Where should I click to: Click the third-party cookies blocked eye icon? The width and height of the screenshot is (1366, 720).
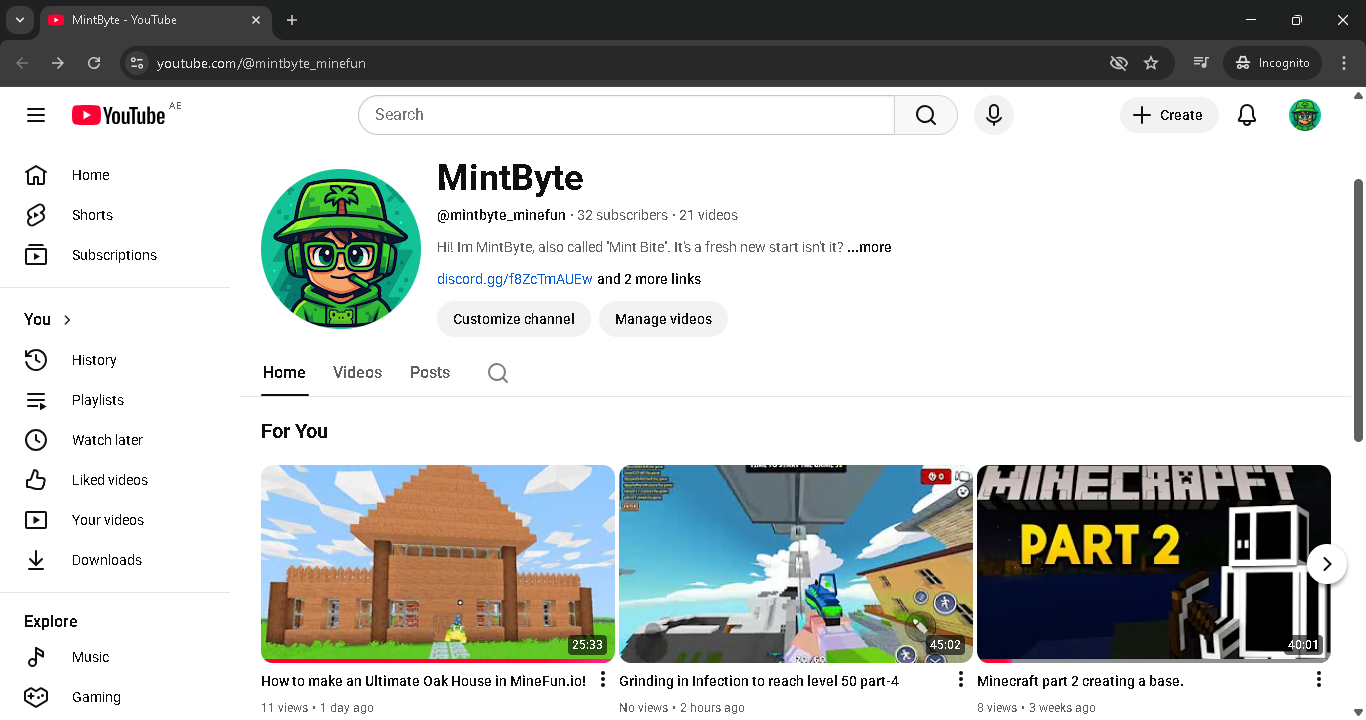pos(1118,63)
